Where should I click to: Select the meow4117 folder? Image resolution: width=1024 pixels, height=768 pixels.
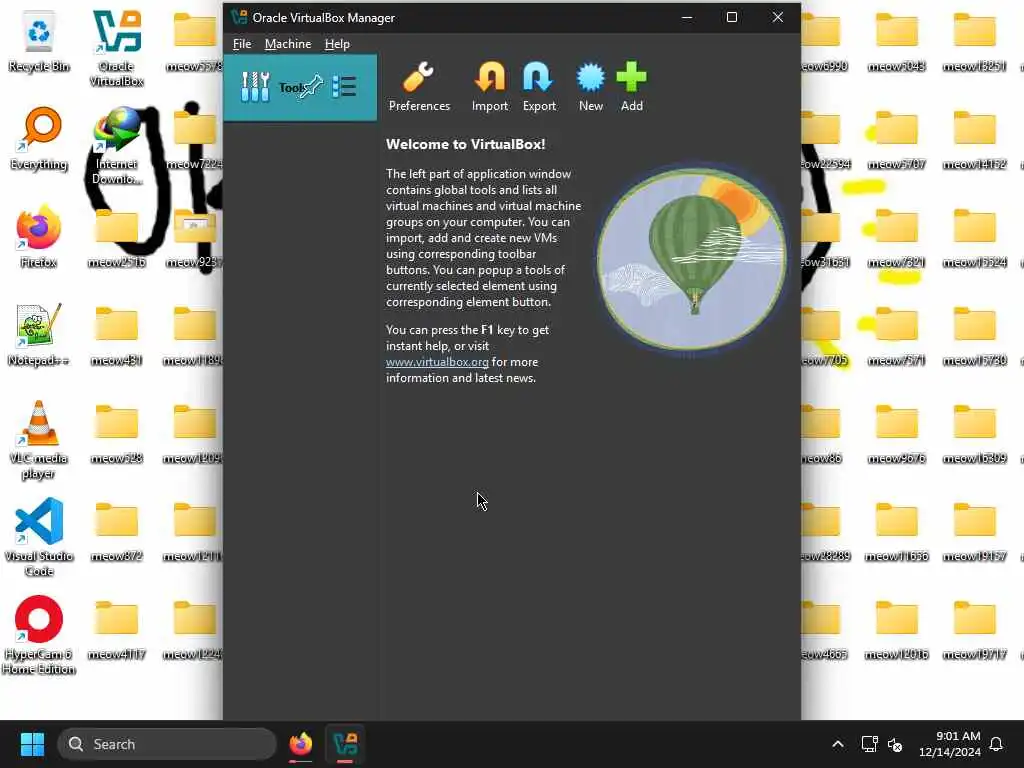116,629
